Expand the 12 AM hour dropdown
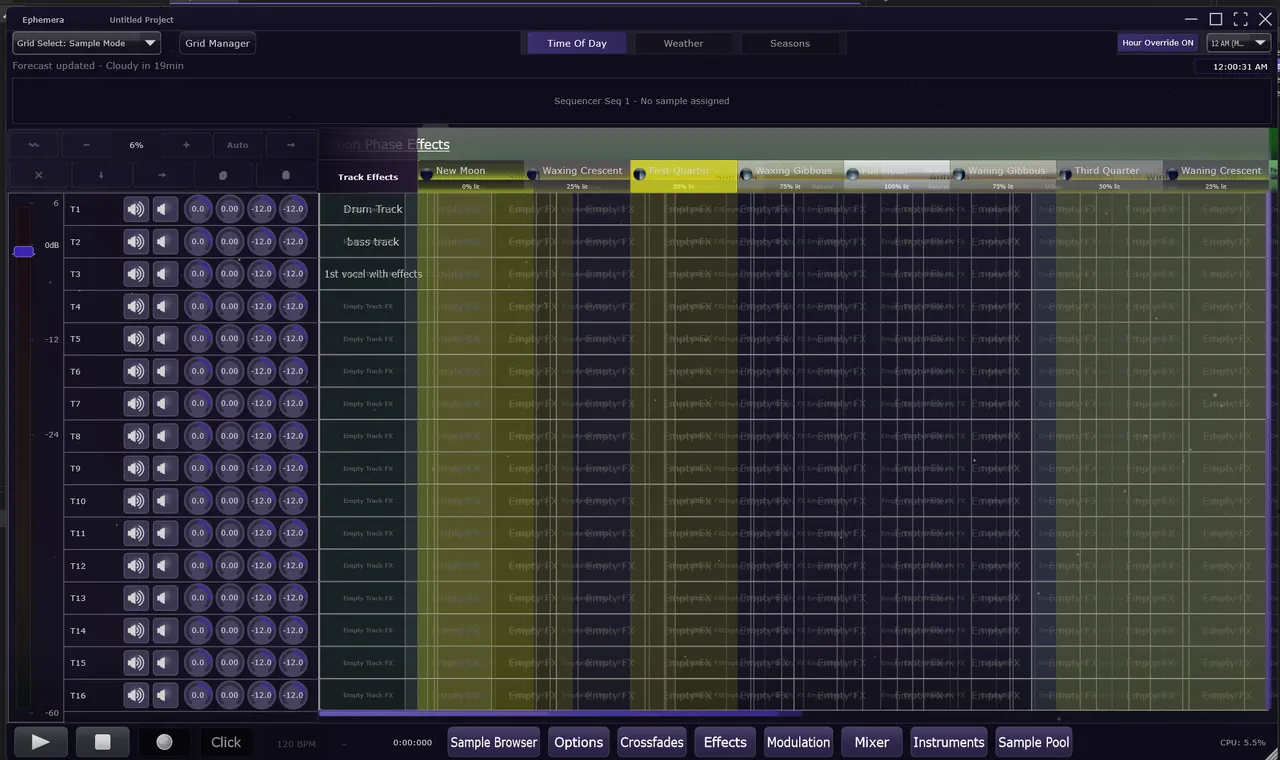 click(1238, 43)
